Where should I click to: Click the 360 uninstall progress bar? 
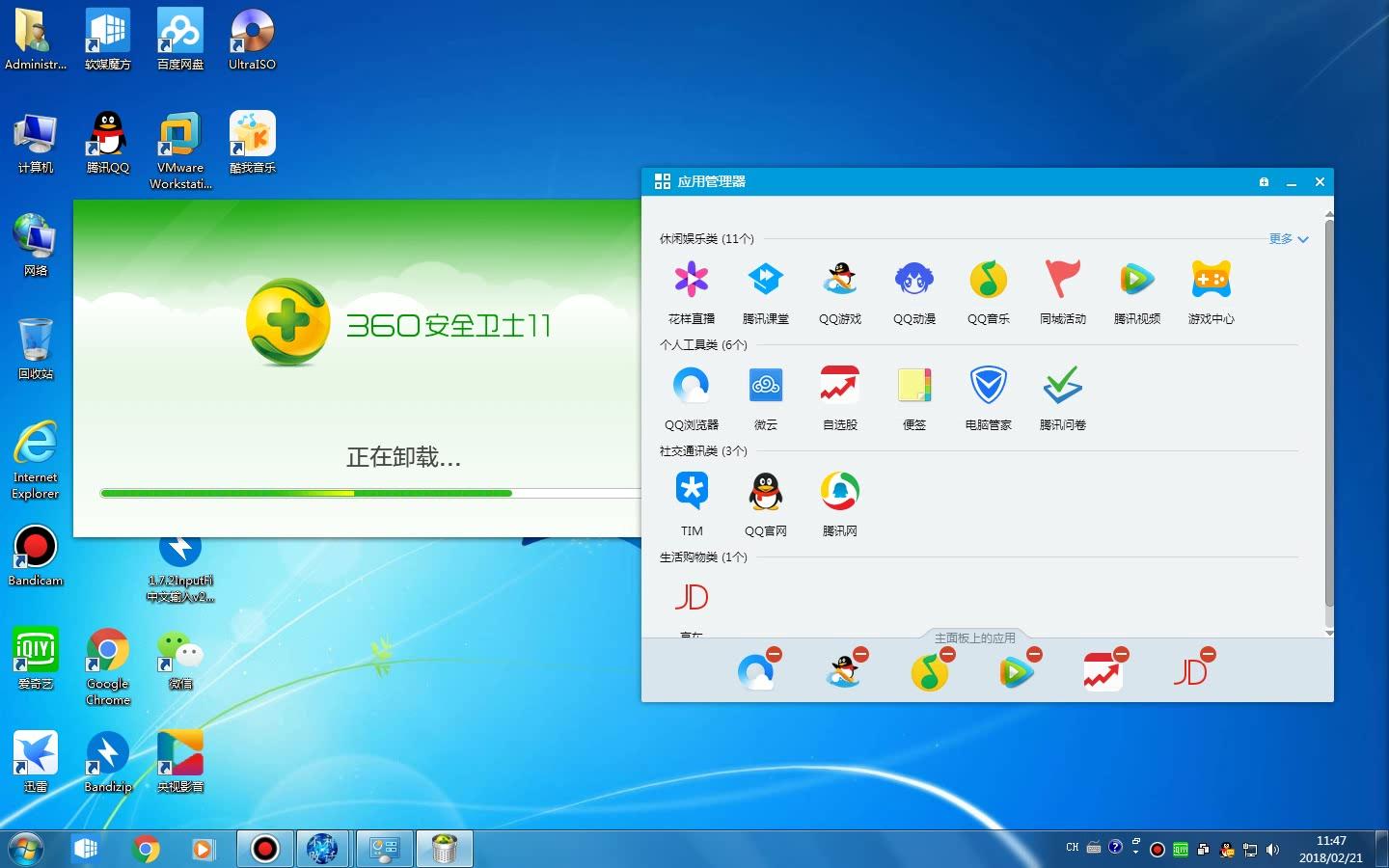point(370,494)
